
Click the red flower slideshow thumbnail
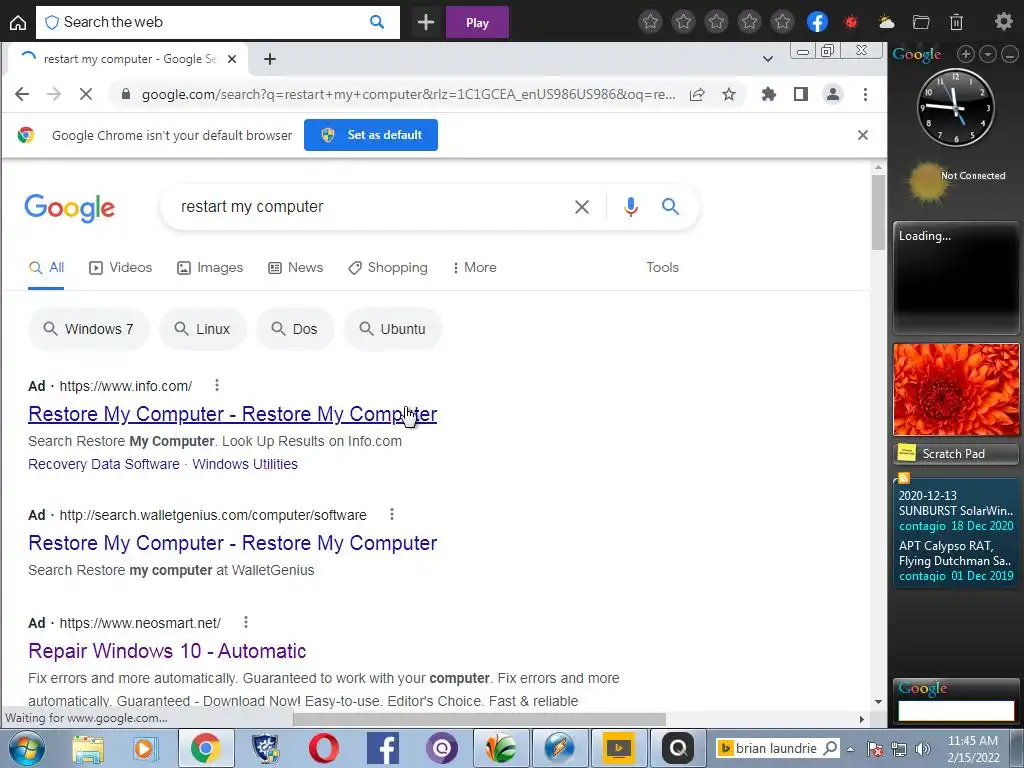[x=956, y=389]
